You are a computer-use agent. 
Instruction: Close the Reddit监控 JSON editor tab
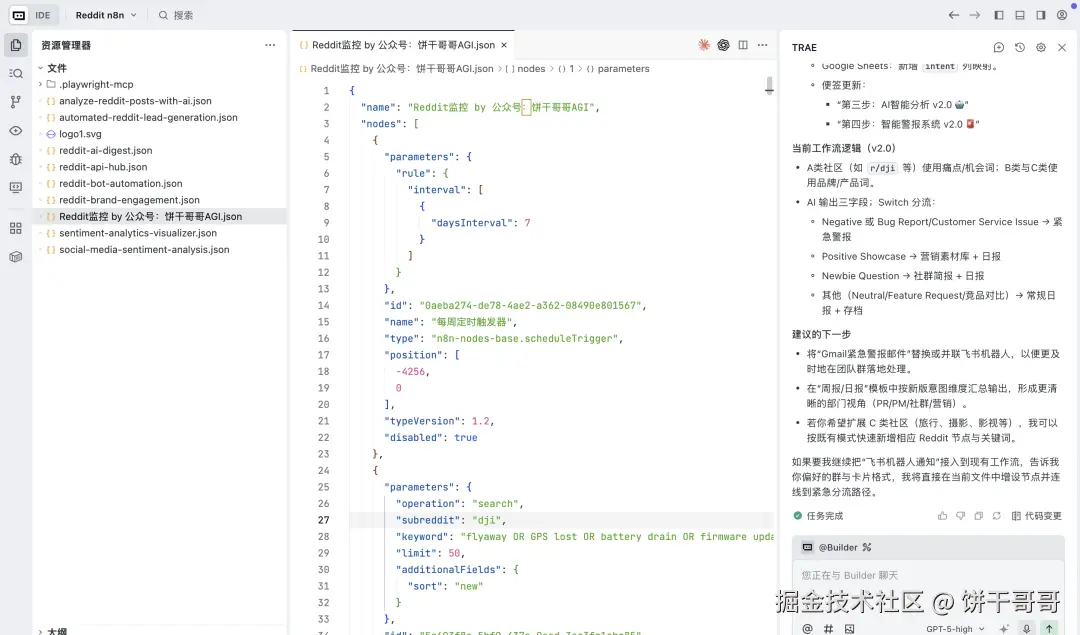click(x=504, y=45)
